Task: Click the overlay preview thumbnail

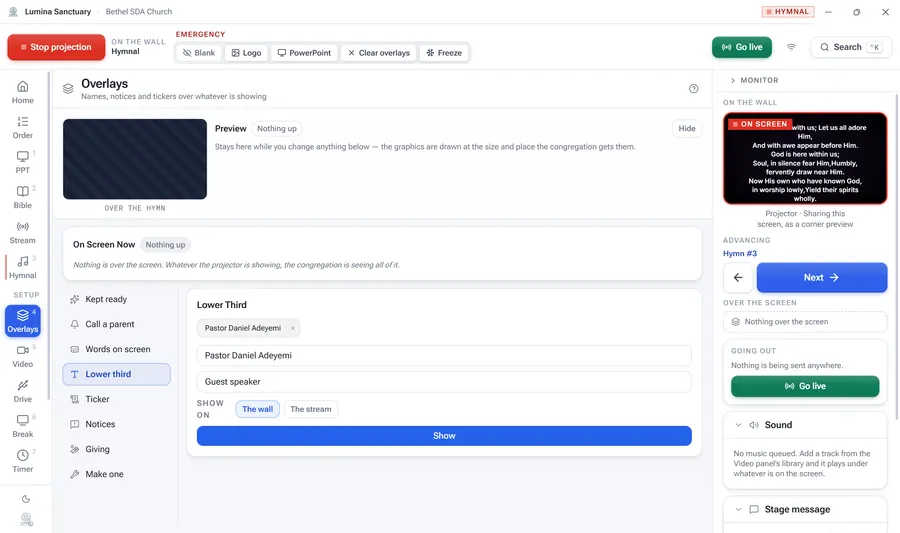Action: pyautogui.click(x=135, y=159)
